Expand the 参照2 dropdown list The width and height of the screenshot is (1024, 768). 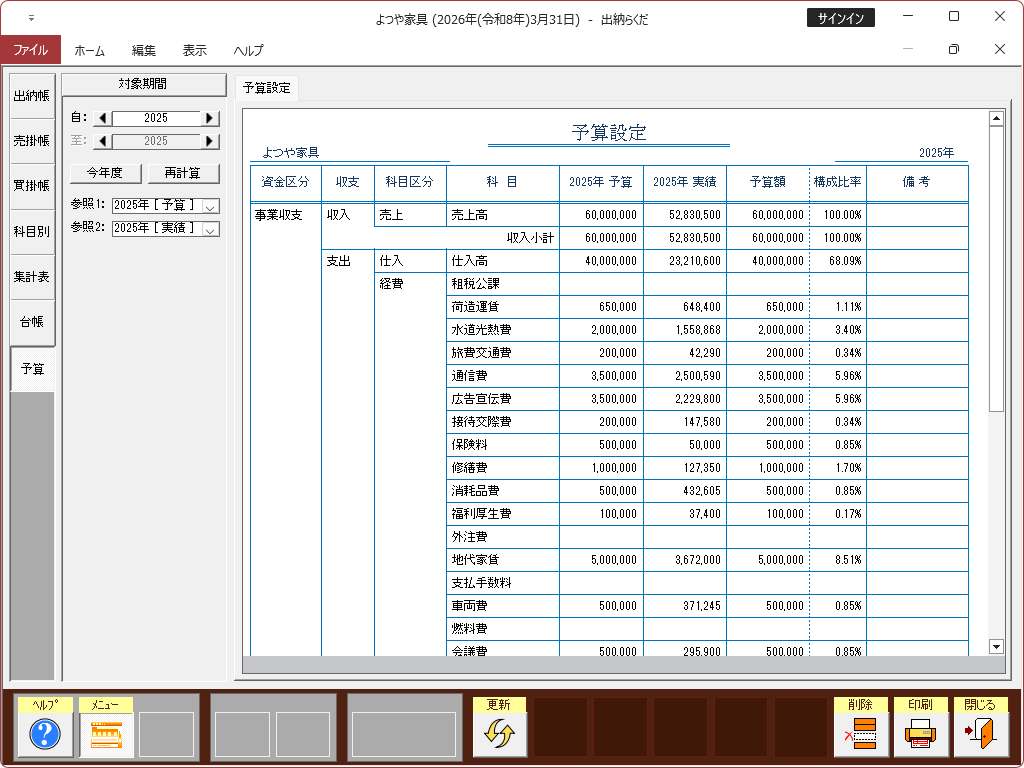coord(210,229)
